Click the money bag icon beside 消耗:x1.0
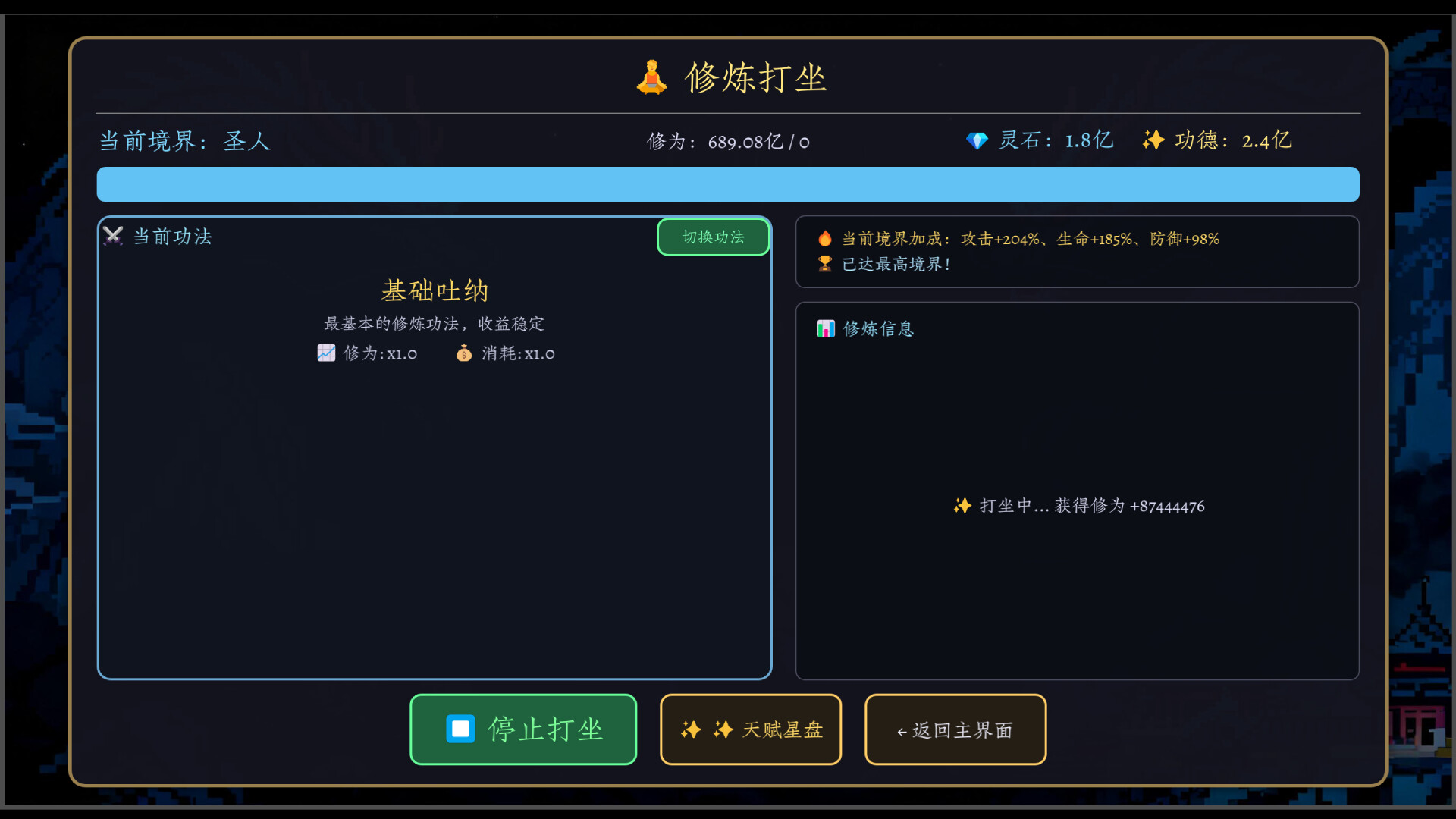The image size is (1456, 819). point(465,353)
